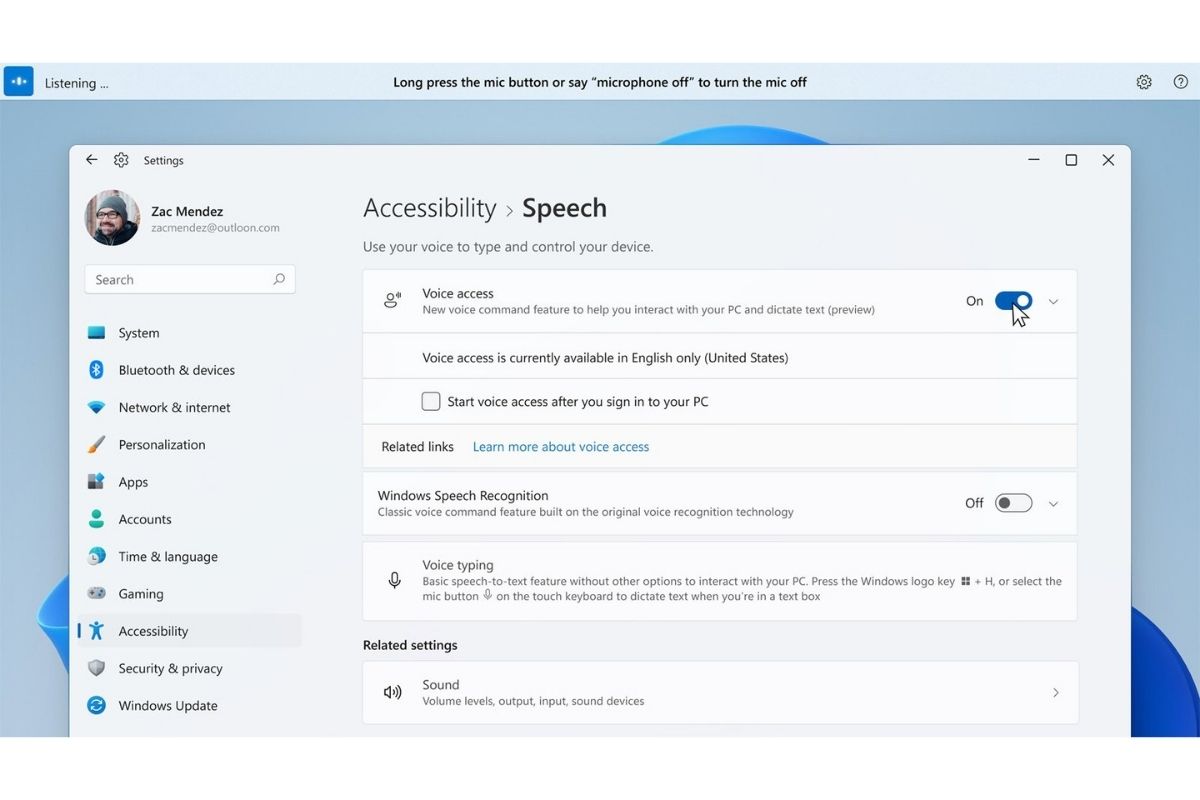Click the Bluetooth icon in sidebar
The image size is (1200, 800).
coord(96,370)
